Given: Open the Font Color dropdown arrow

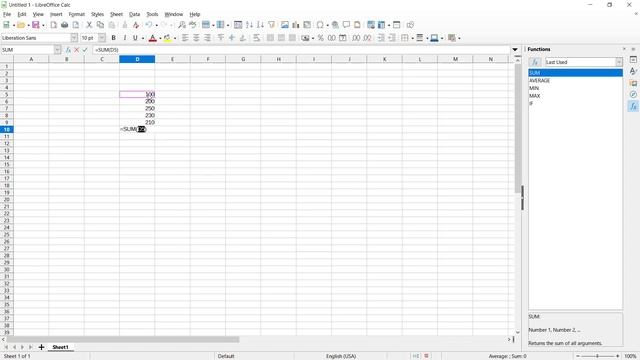Looking at the screenshot, I should tap(160, 38).
